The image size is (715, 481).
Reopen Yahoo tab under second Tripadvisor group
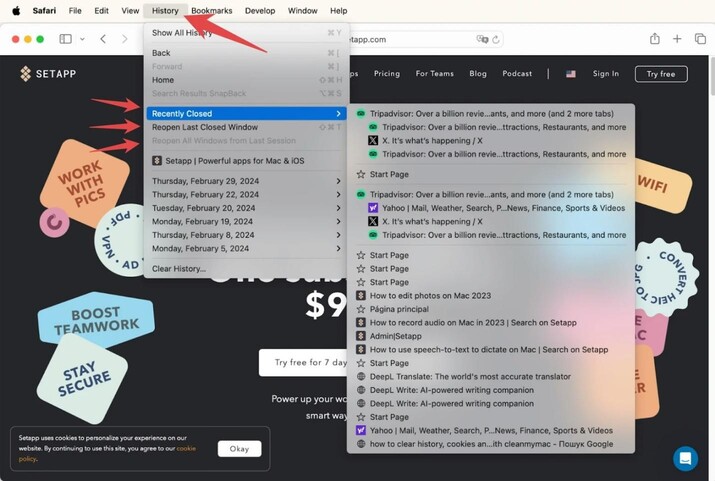[x=491, y=208]
